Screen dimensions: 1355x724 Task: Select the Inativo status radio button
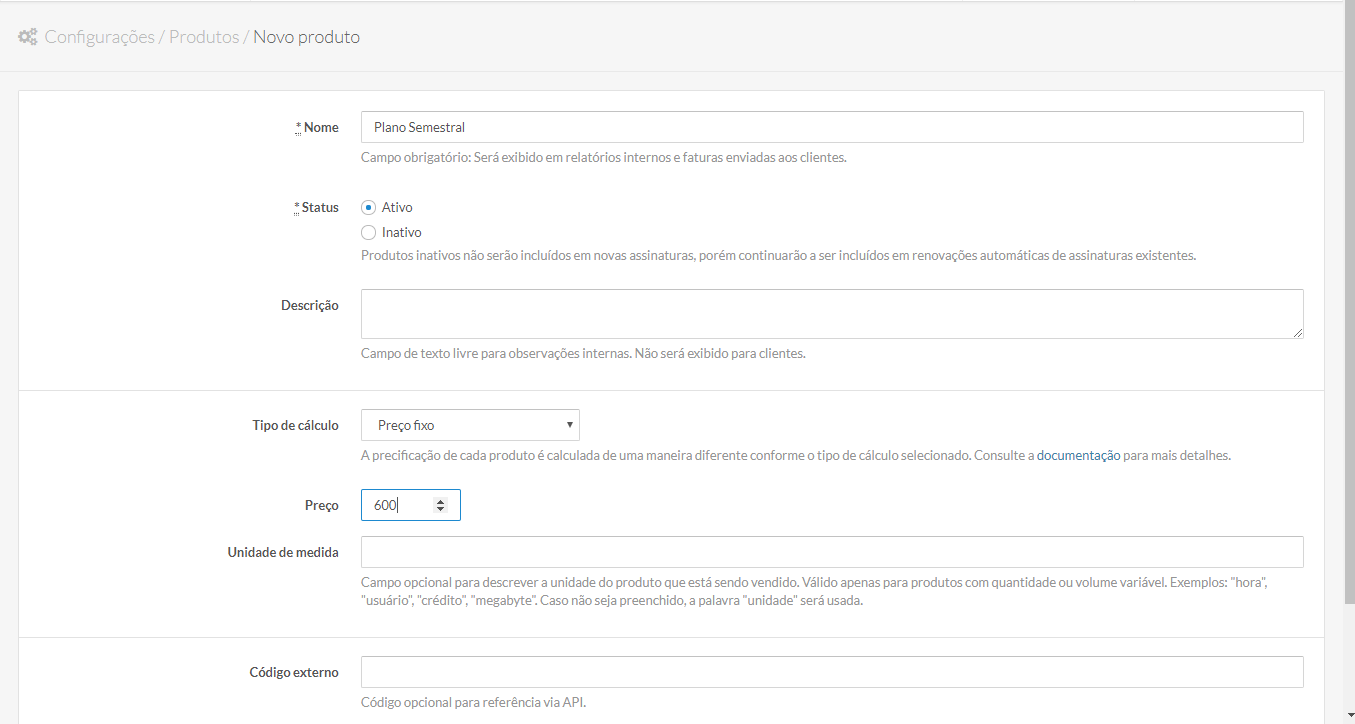[368, 232]
